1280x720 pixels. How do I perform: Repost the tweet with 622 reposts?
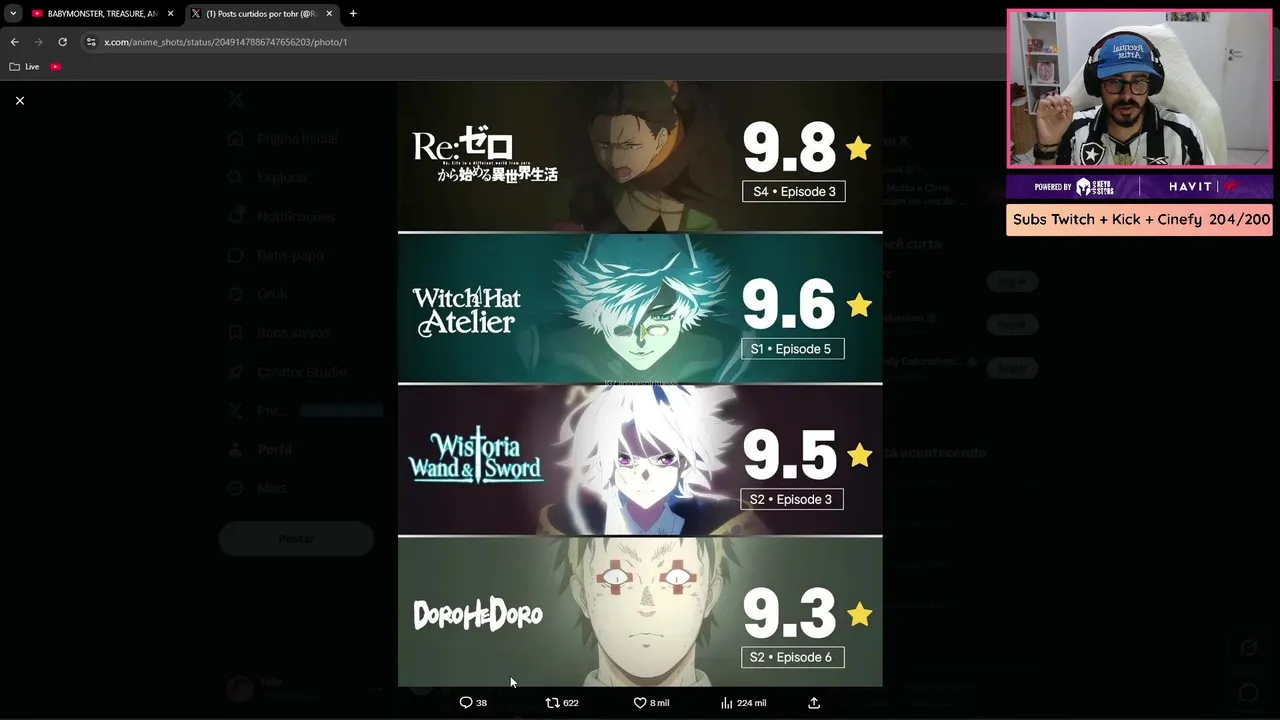(562, 703)
